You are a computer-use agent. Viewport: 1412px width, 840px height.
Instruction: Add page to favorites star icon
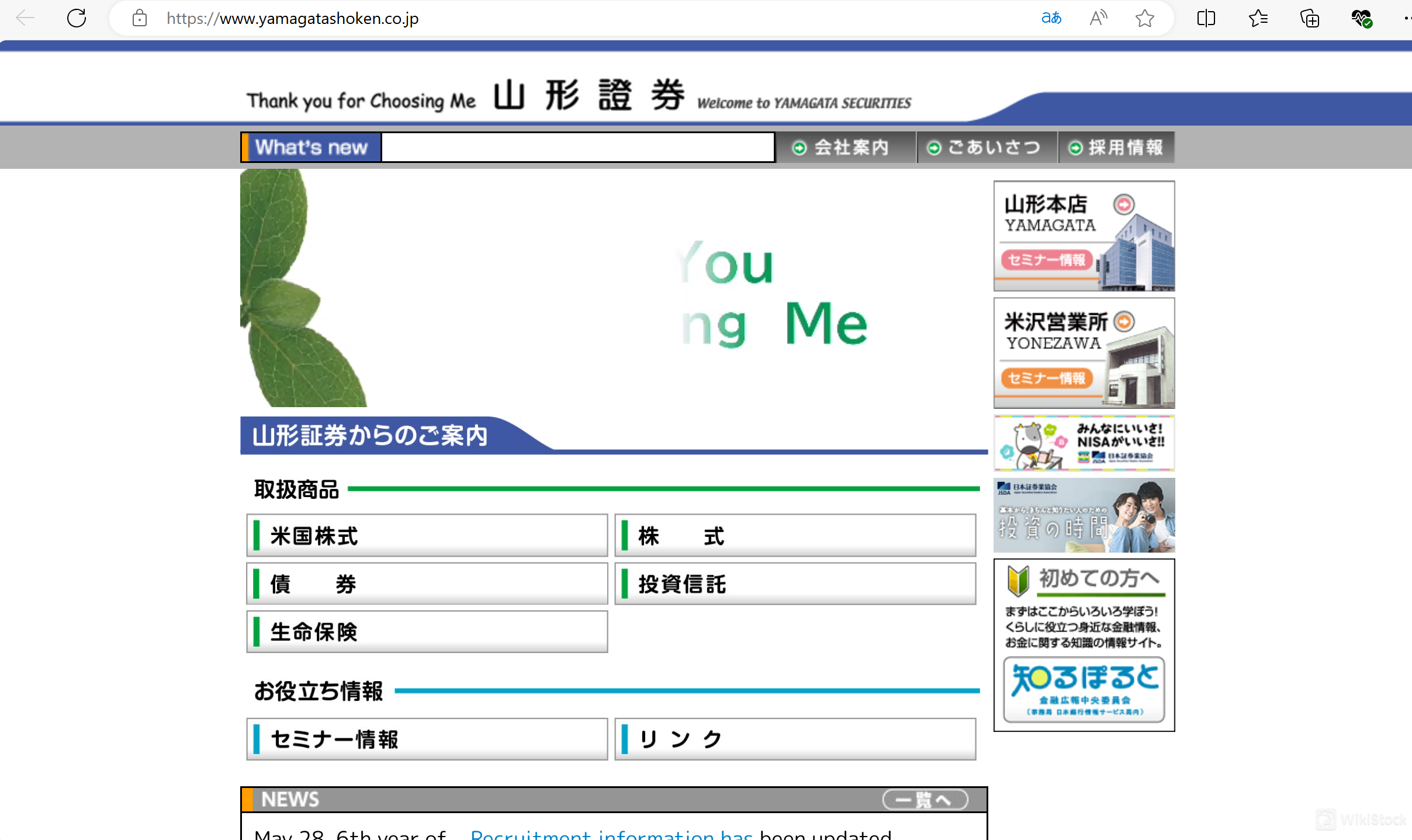[1144, 18]
